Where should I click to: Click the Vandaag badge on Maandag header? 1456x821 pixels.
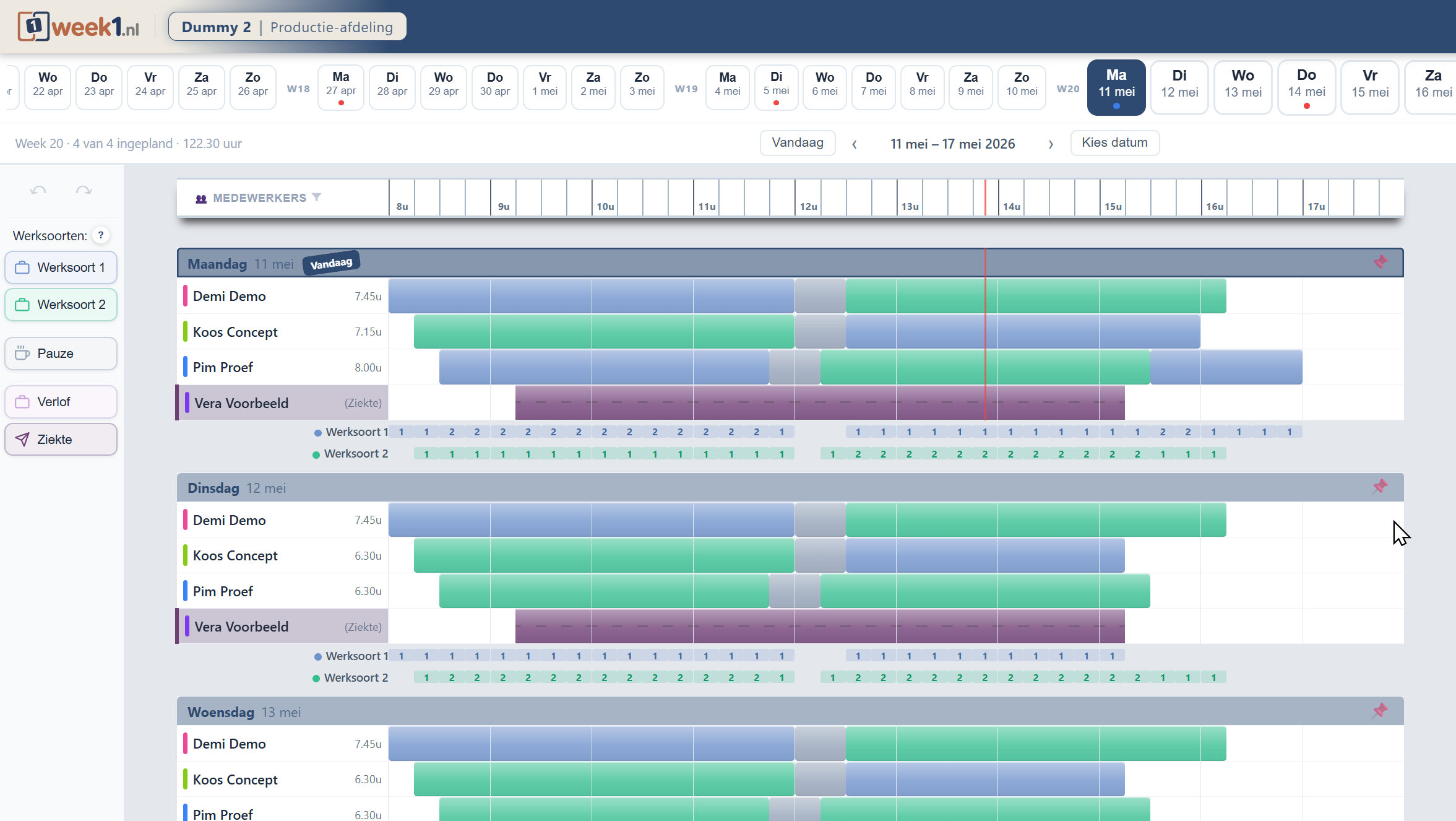[331, 263]
